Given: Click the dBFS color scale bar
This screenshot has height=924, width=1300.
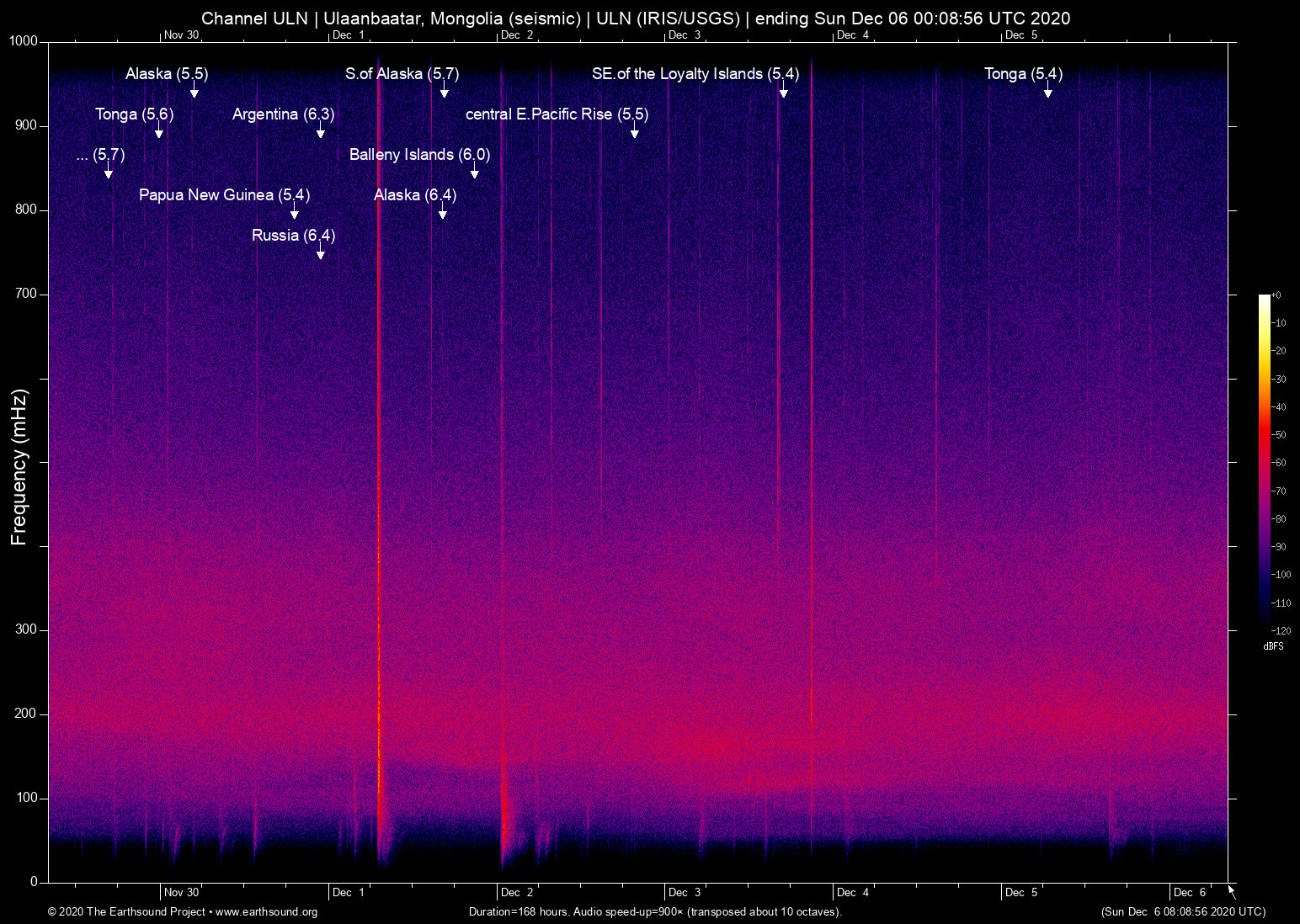Looking at the screenshot, I should tap(1265, 461).
